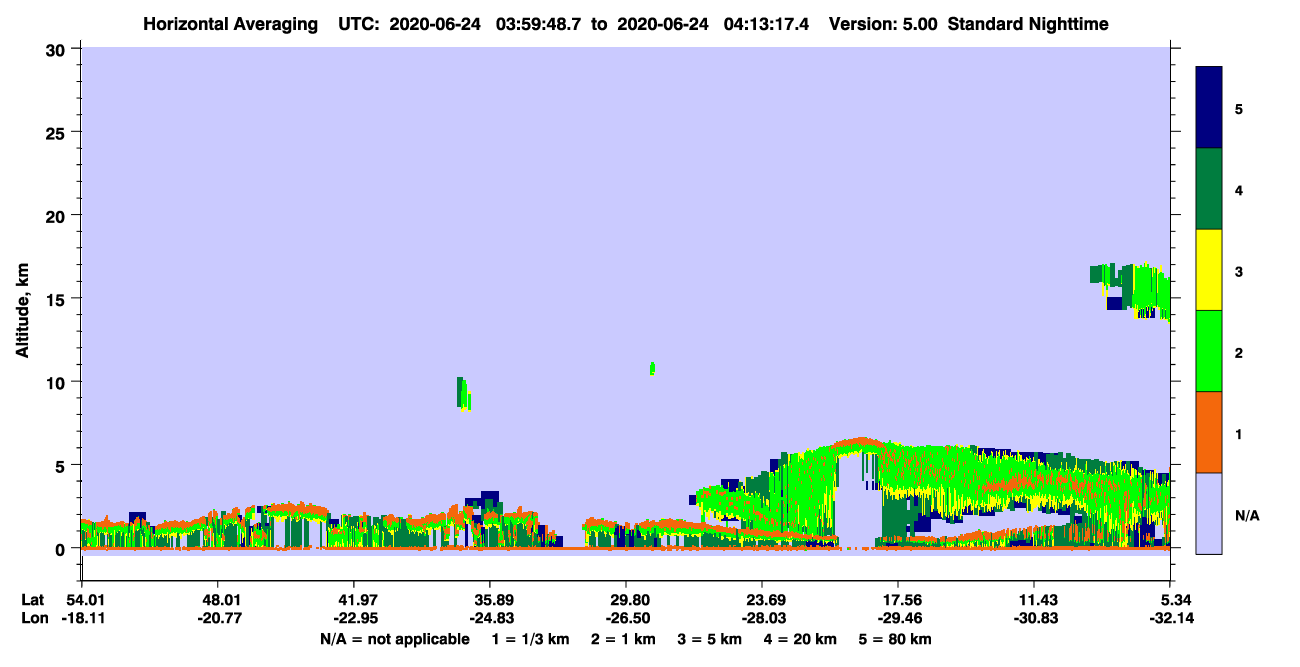Click the dark blue colorbar segment labeled 5
Viewport: 1300px width, 667px height.
click(x=1209, y=108)
